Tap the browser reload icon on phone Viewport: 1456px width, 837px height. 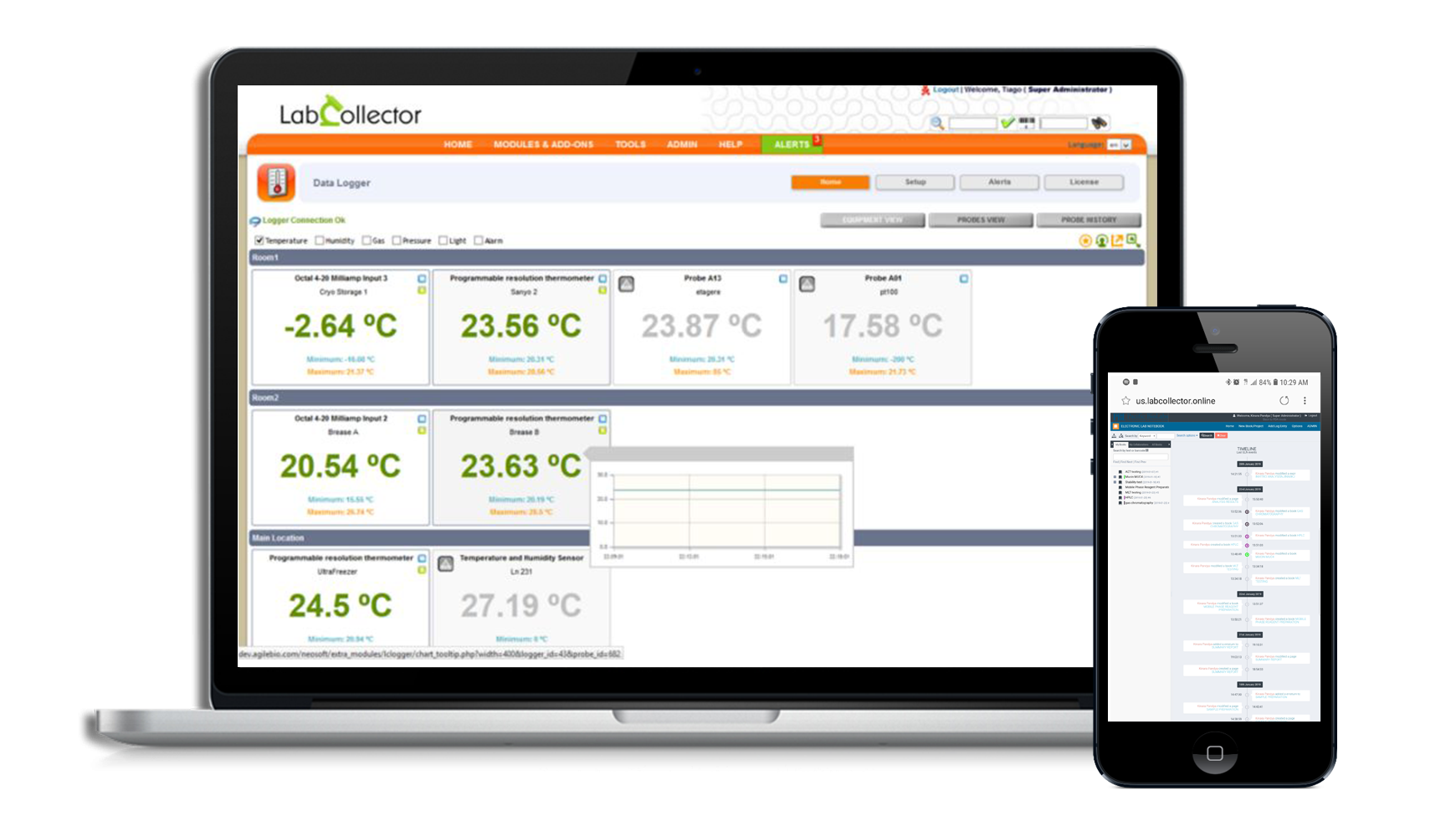1284,401
